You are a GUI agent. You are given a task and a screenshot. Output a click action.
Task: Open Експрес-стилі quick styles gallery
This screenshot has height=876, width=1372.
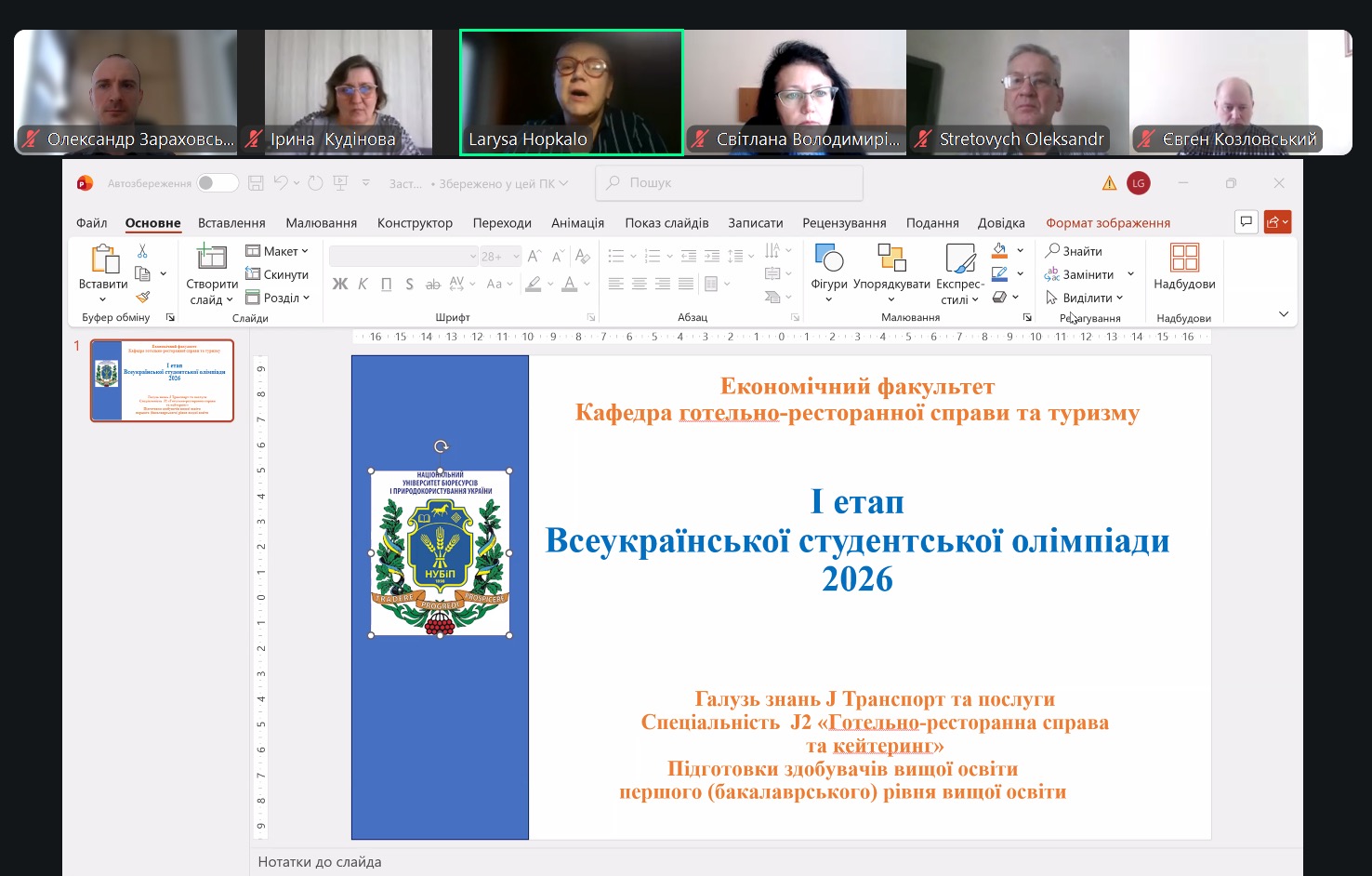pyautogui.click(x=960, y=272)
